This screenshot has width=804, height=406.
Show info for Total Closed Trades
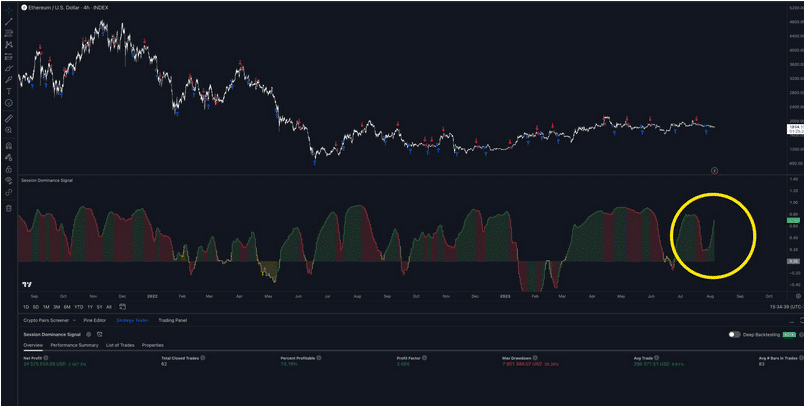pos(203,358)
